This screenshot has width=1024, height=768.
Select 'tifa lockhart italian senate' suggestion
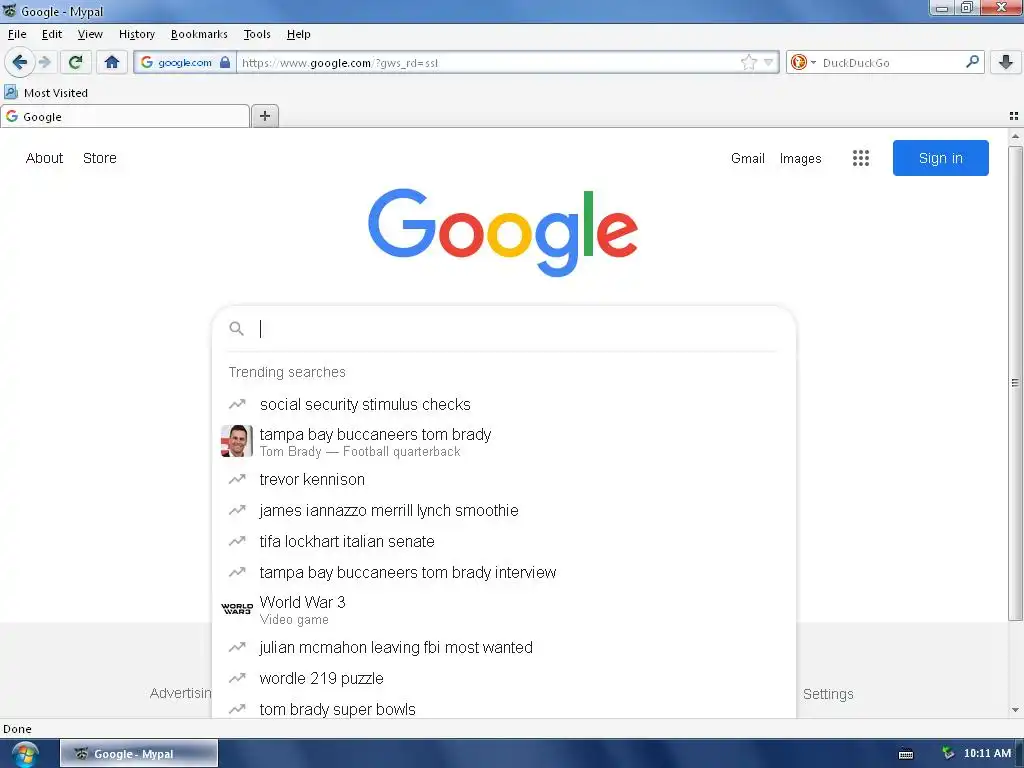504,541
